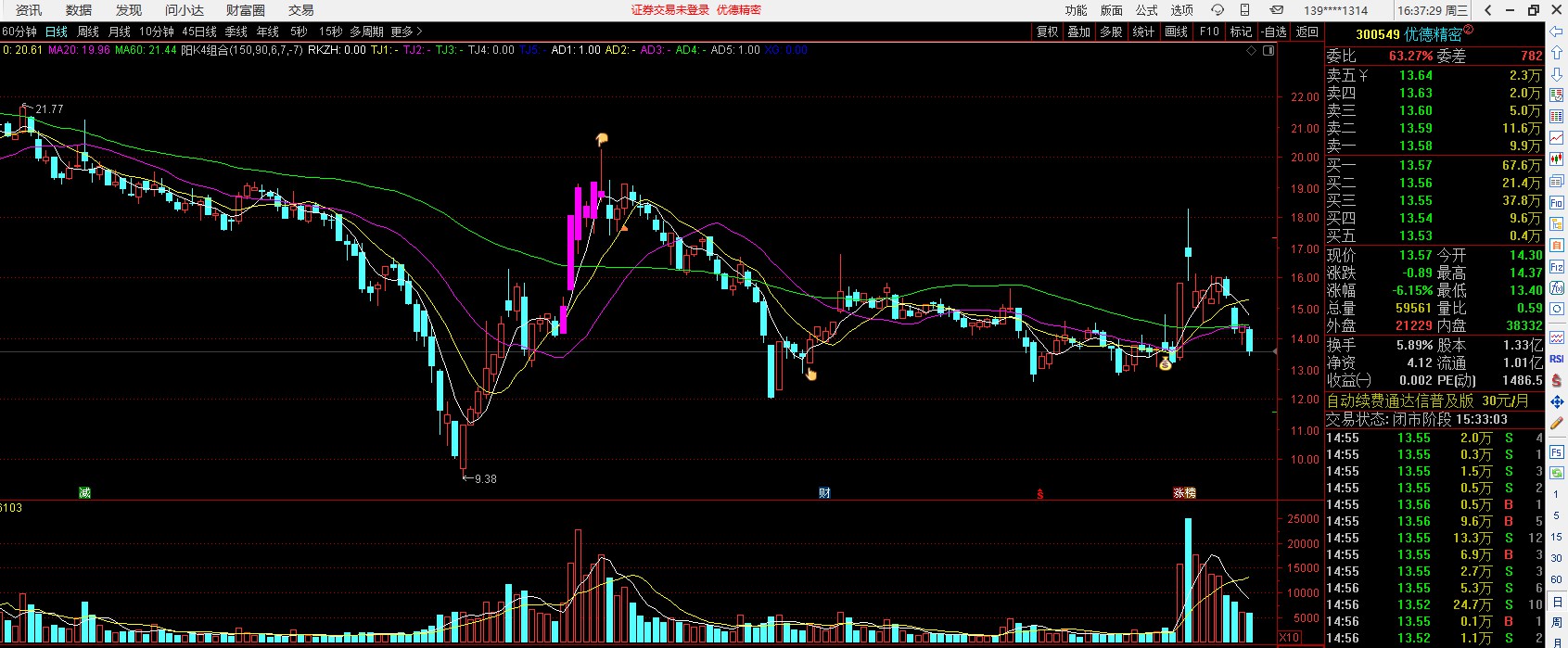Screen dimensions: 1568x648
Task: Click the 画线 drawing button
Action: tap(1177, 32)
